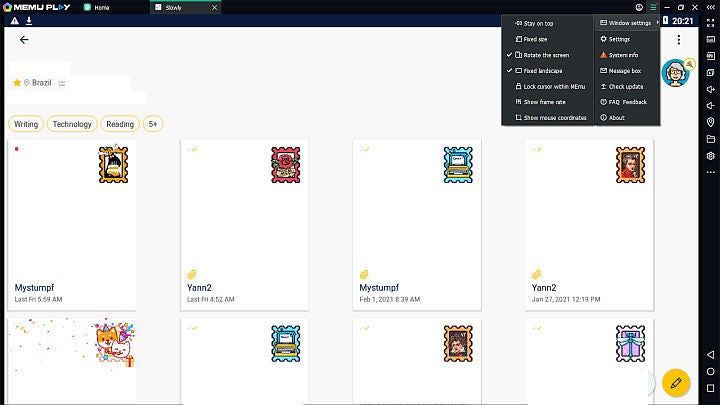Click the rose stamp on Yann2 letter
Viewport: 720px width, 405px height.
286,165
